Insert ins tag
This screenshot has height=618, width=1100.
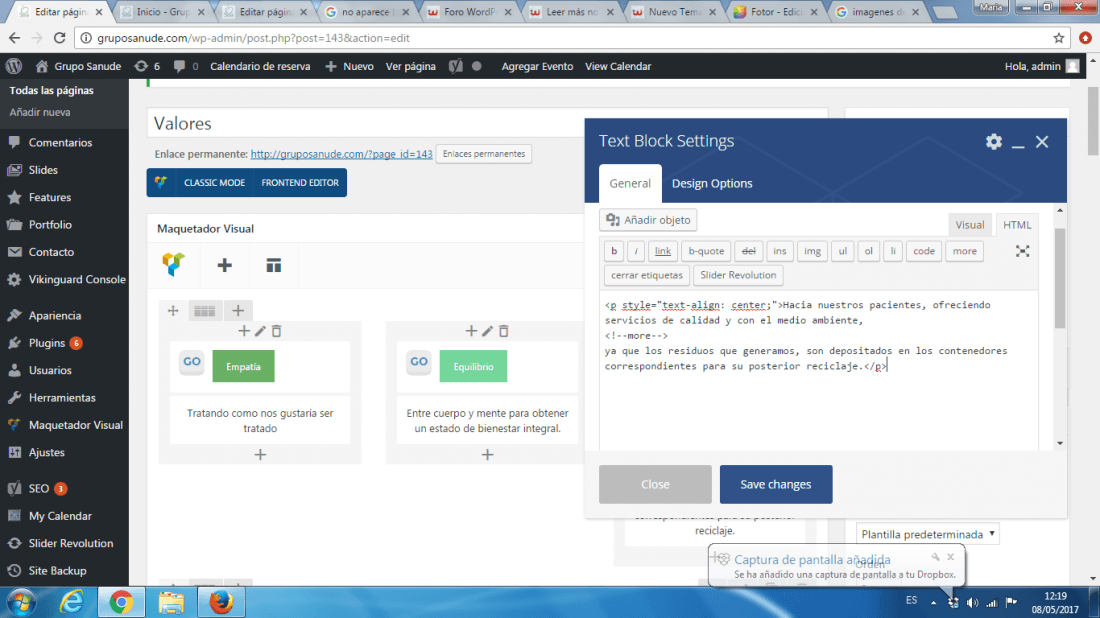pyautogui.click(x=779, y=251)
